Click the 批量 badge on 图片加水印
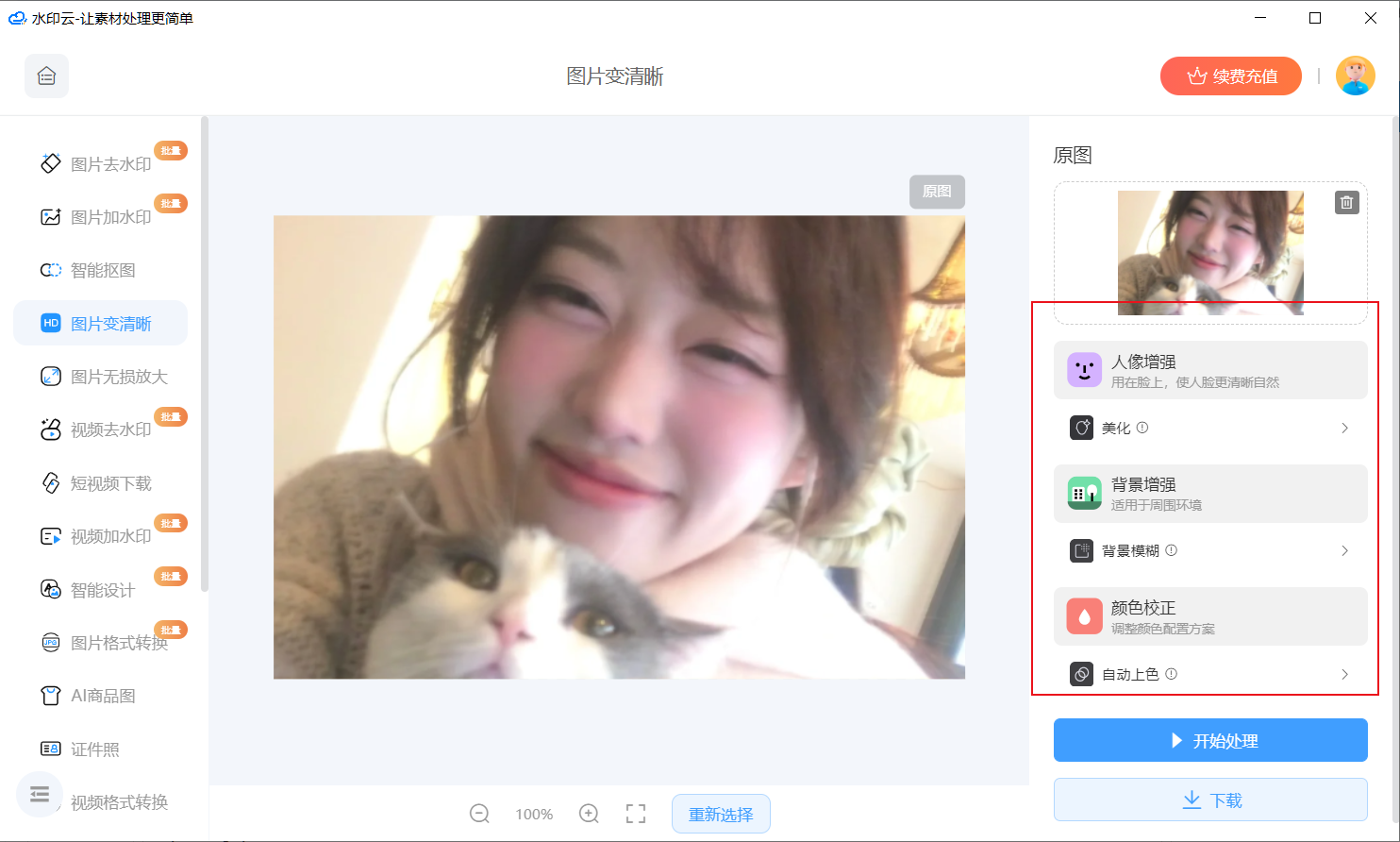1400x842 pixels. [171, 204]
